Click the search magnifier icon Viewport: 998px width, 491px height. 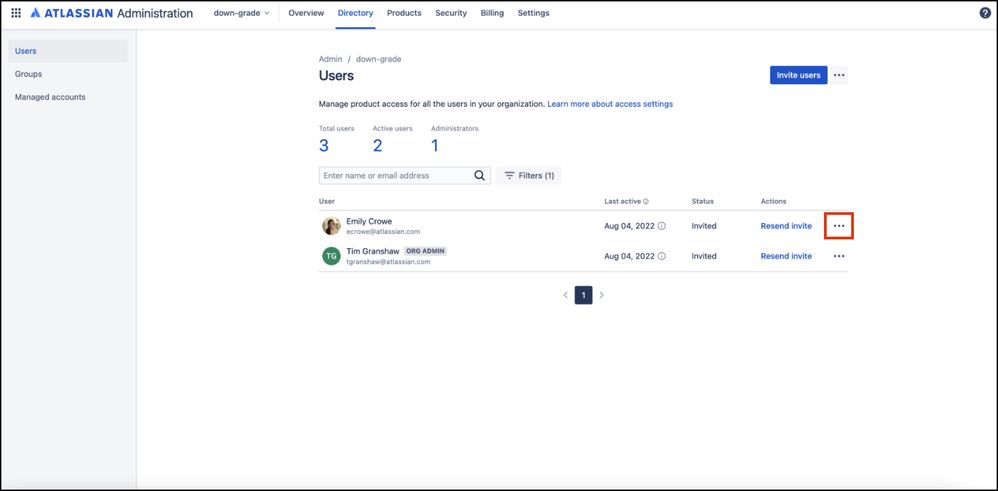[x=479, y=176]
